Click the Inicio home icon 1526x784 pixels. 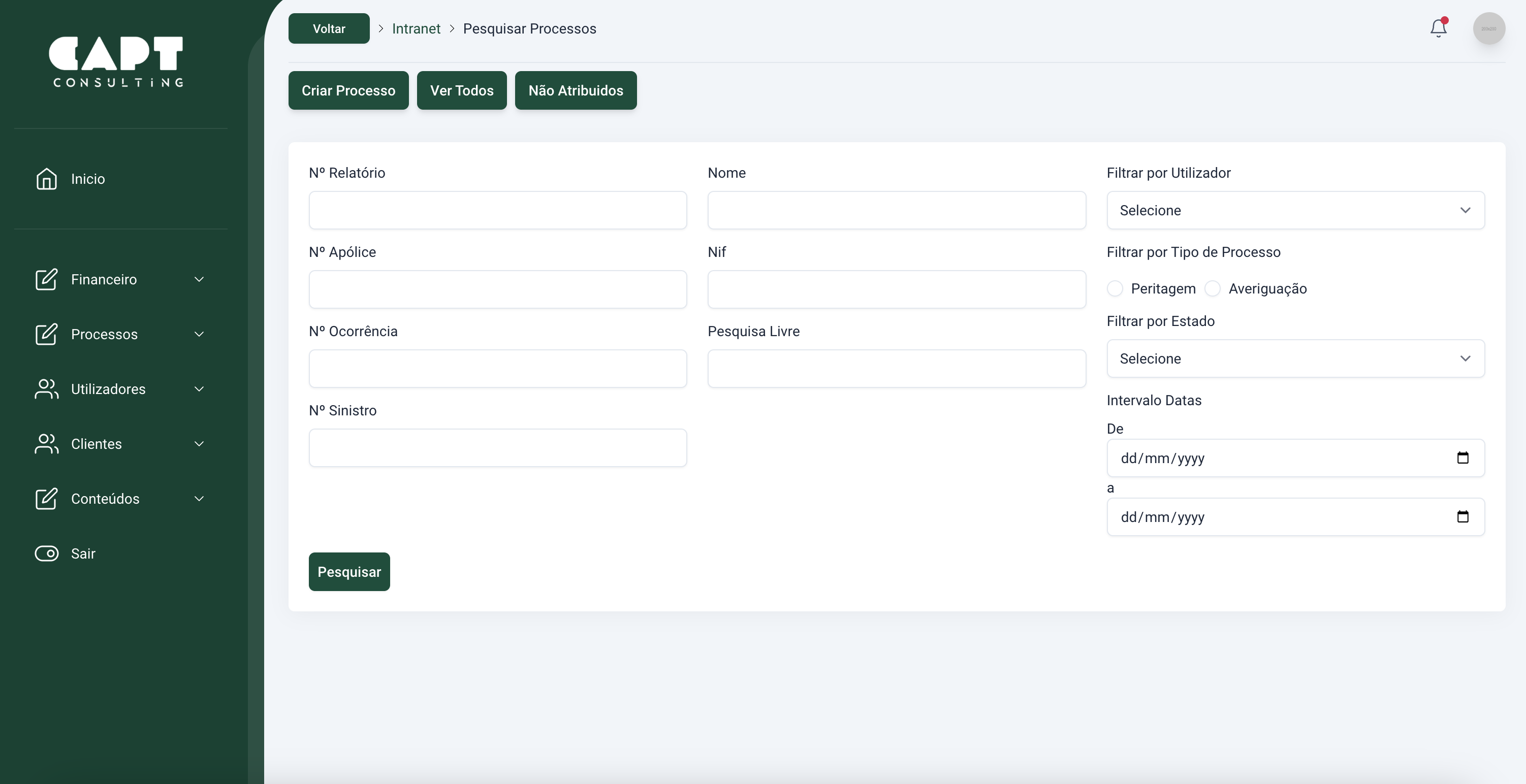(x=46, y=179)
